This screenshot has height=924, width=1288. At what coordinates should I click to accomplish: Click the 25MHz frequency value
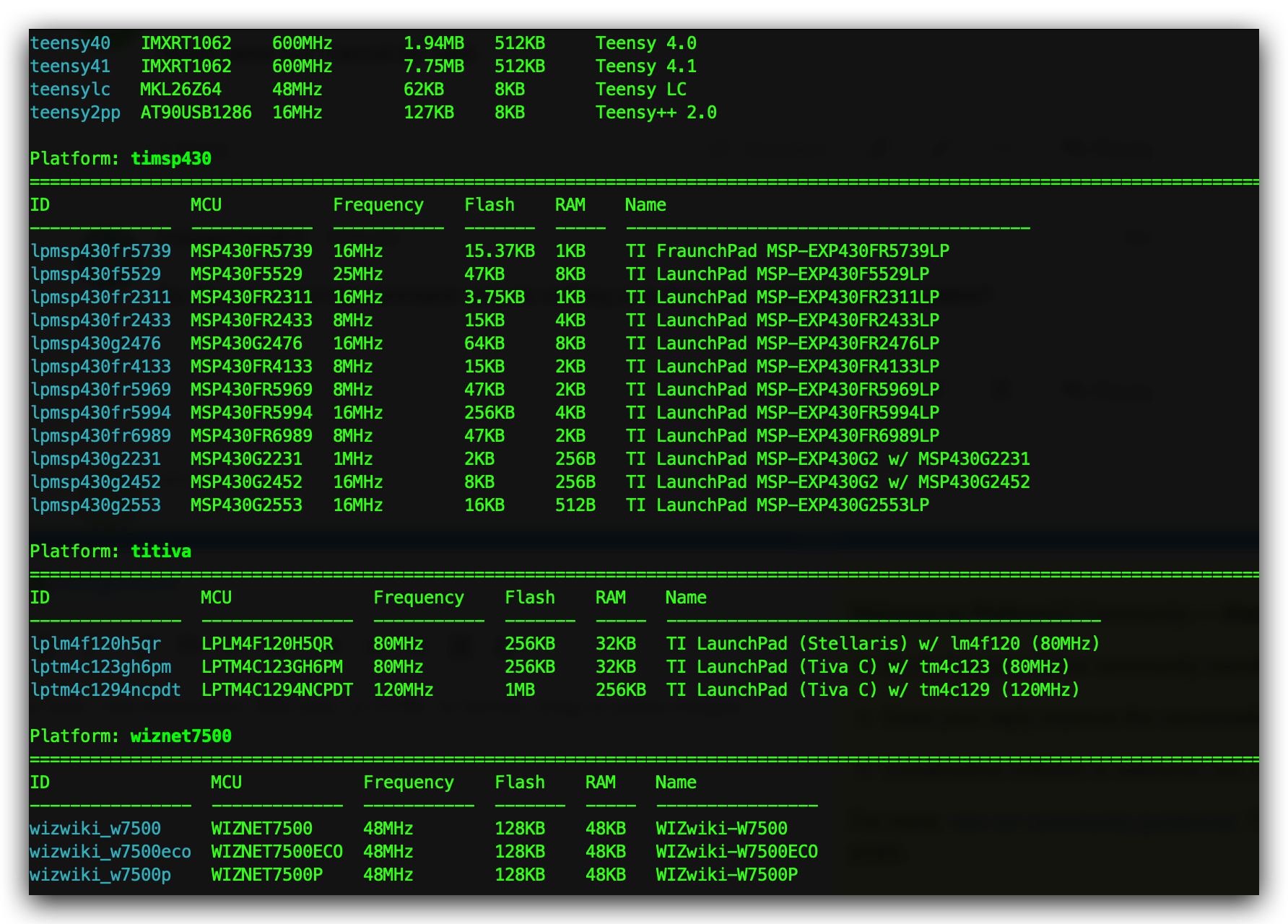(x=358, y=274)
